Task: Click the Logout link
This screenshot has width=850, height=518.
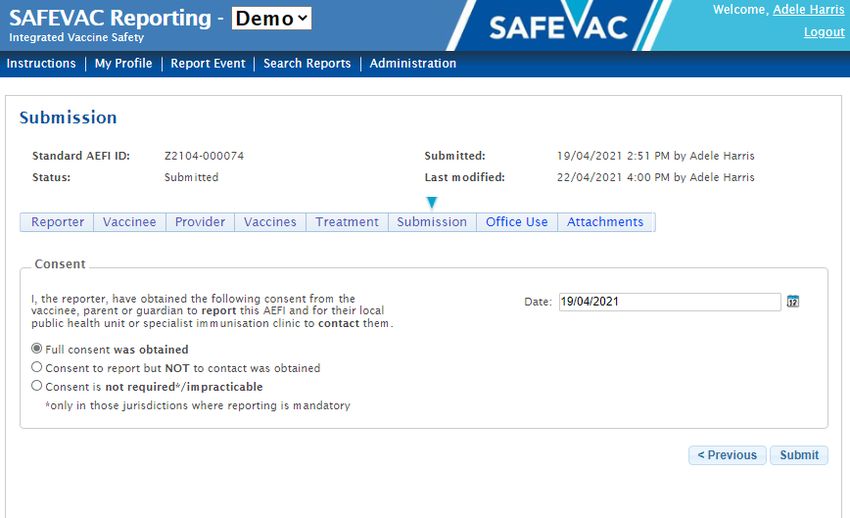Action: [x=824, y=32]
